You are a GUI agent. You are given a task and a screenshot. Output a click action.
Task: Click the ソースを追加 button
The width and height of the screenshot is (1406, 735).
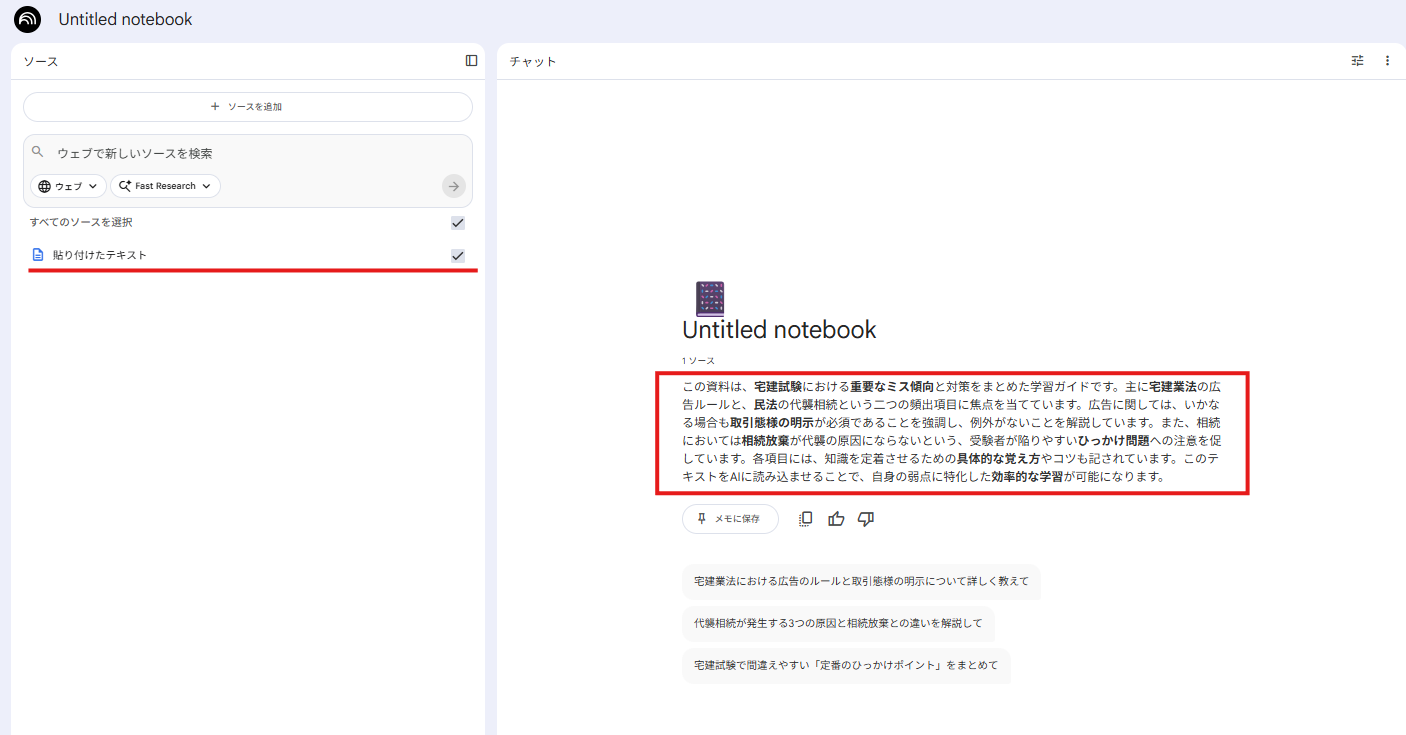[x=247, y=107]
